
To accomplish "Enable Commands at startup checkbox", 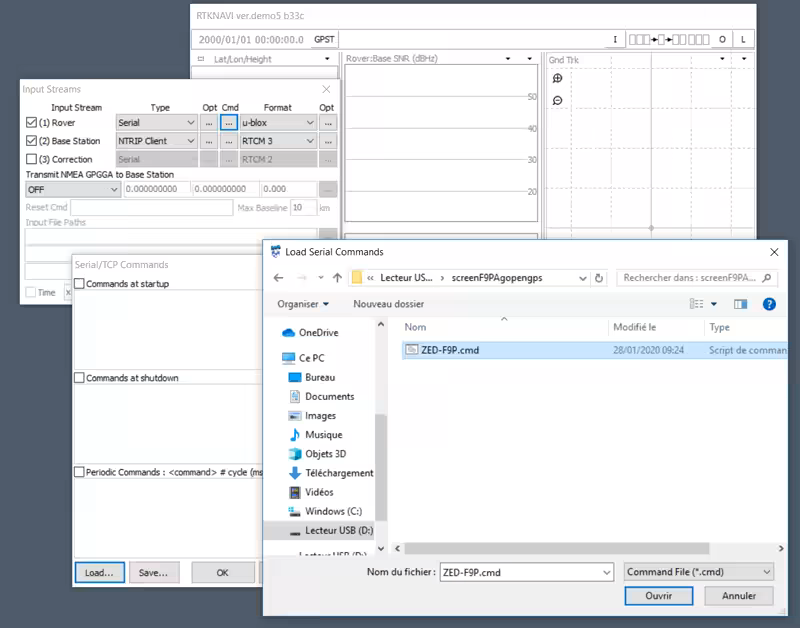I will click(x=80, y=284).
